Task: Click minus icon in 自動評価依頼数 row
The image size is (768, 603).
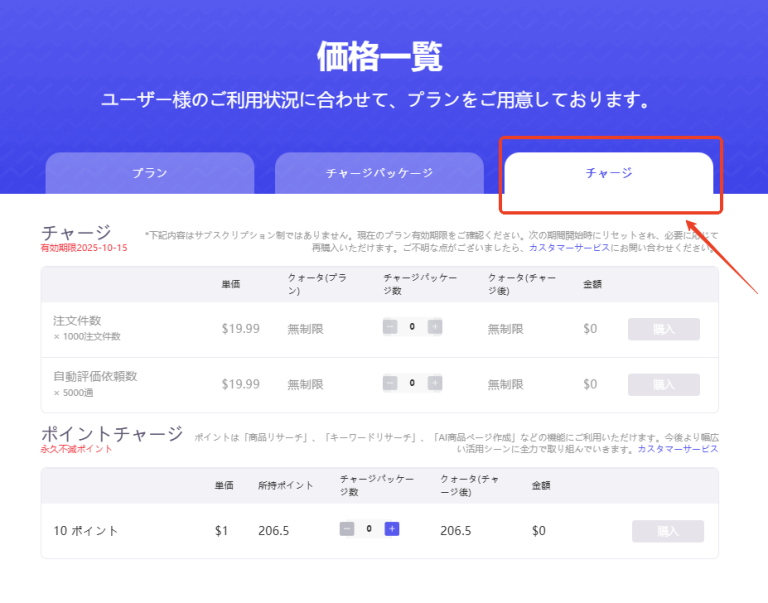Action: point(390,383)
